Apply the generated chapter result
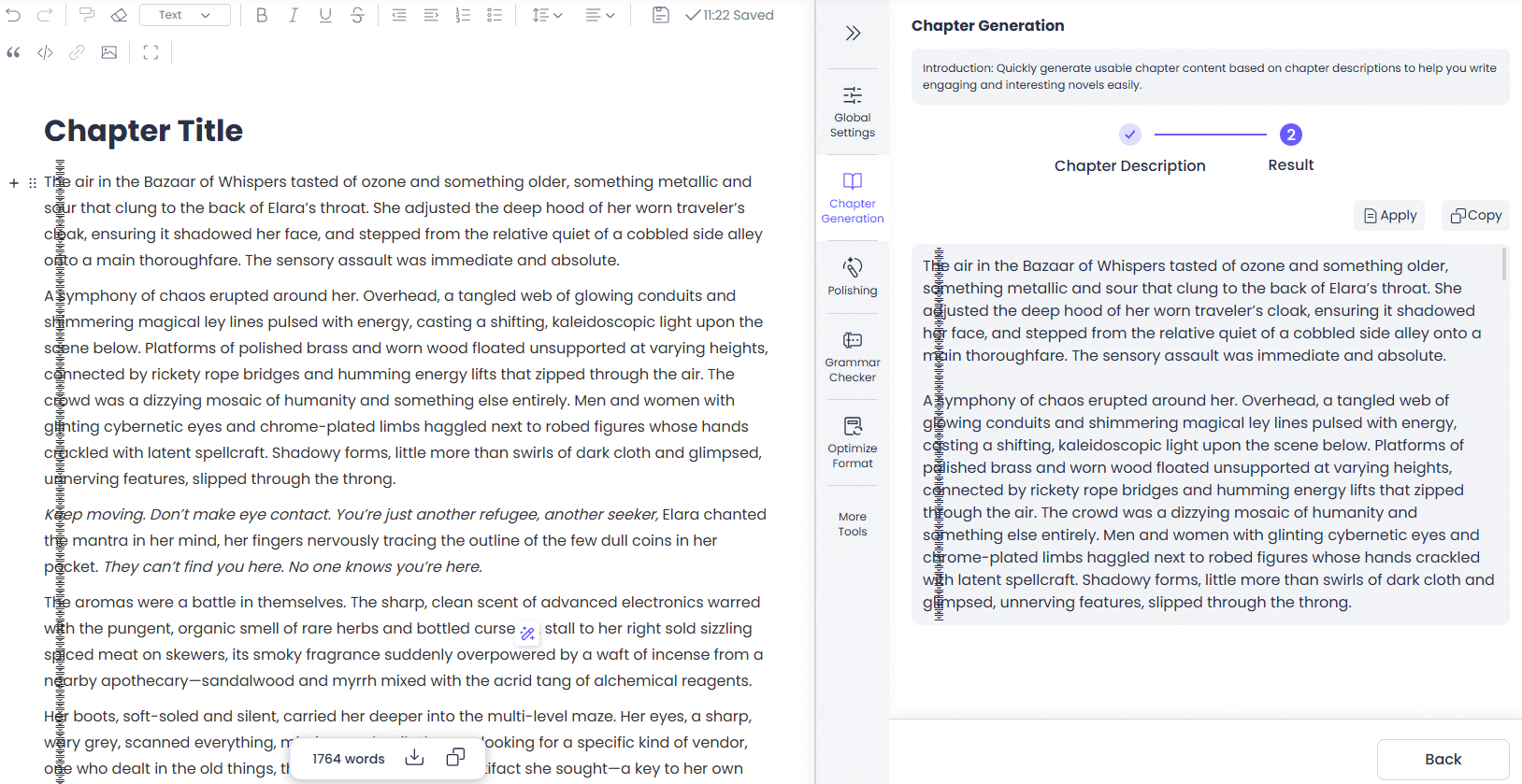Image resolution: width=1522 pixels, height=784 pixels. (x=1388, y=215)
